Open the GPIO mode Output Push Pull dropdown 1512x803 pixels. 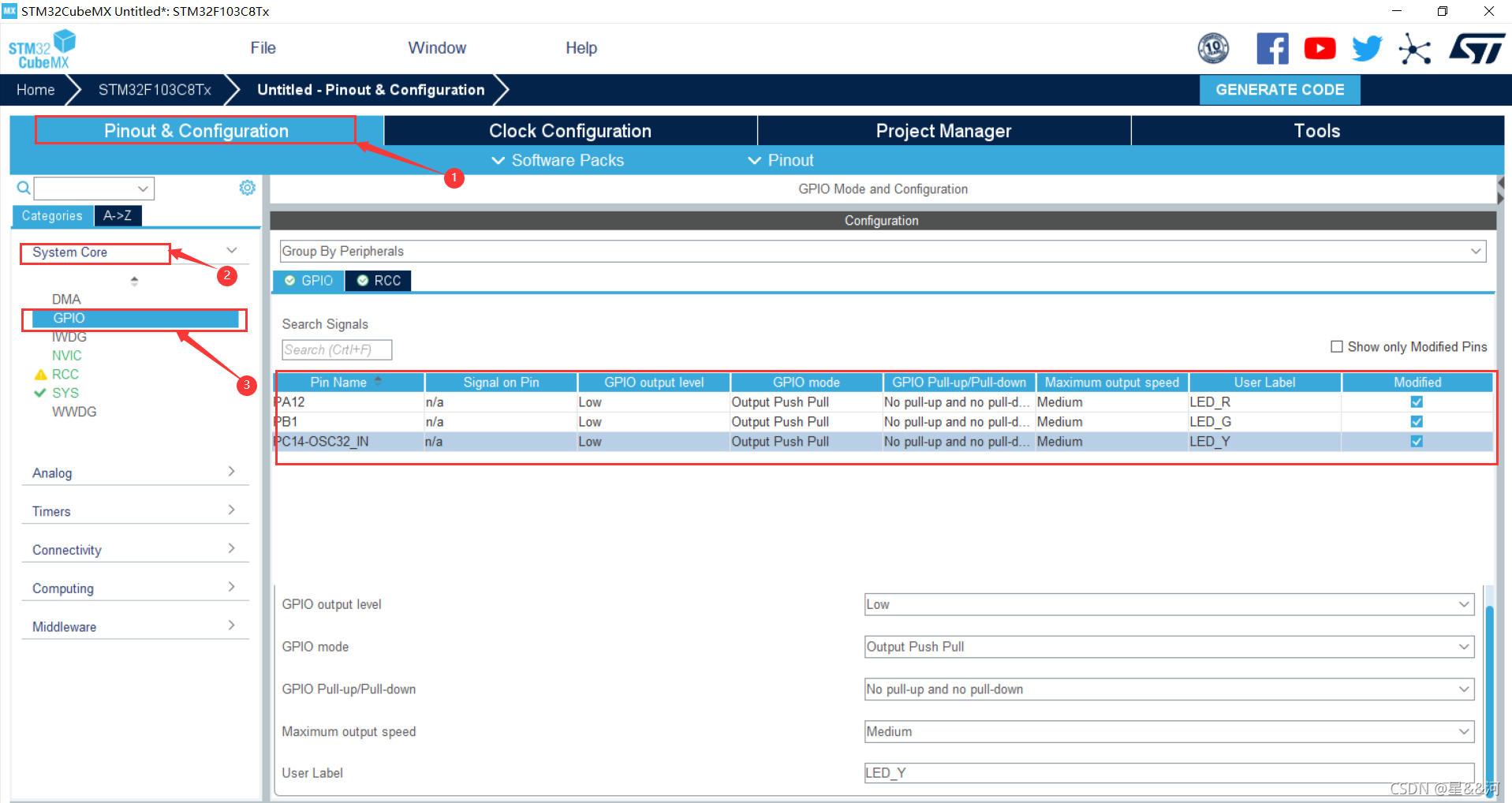pos(1169,647)
